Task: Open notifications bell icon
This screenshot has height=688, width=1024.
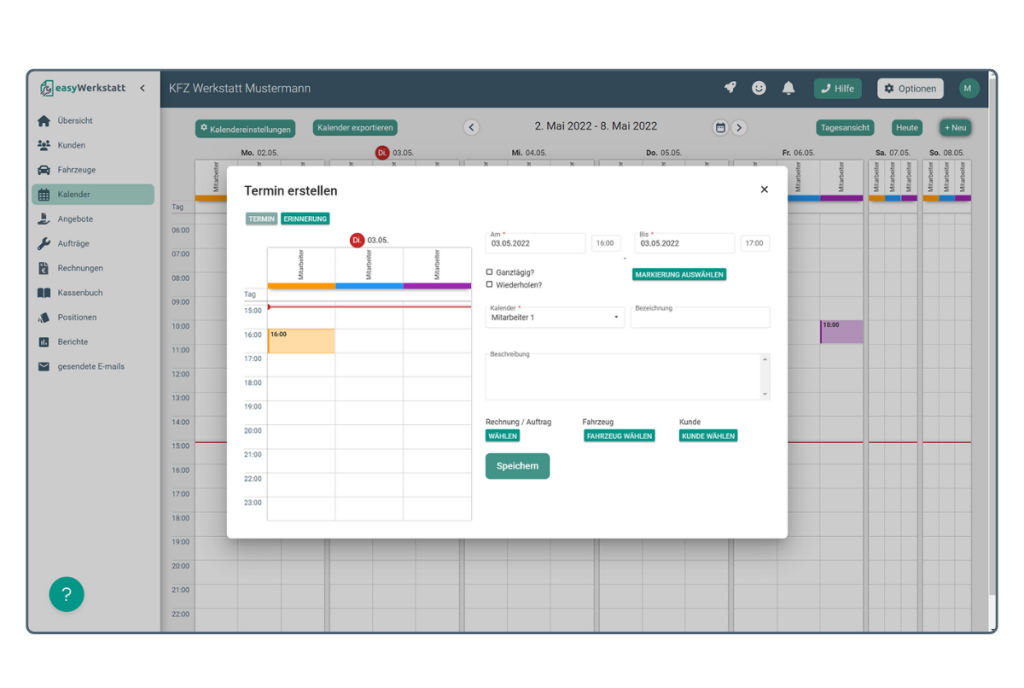Action: pos(788,88)
